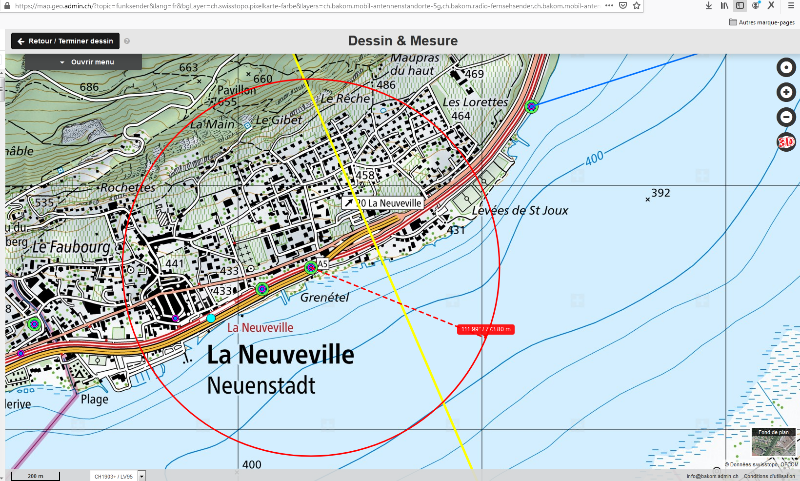The width and height of the screenshot is (800, 481).
Task: Select the cyan dot marker on the road
Action: [211, 318]
